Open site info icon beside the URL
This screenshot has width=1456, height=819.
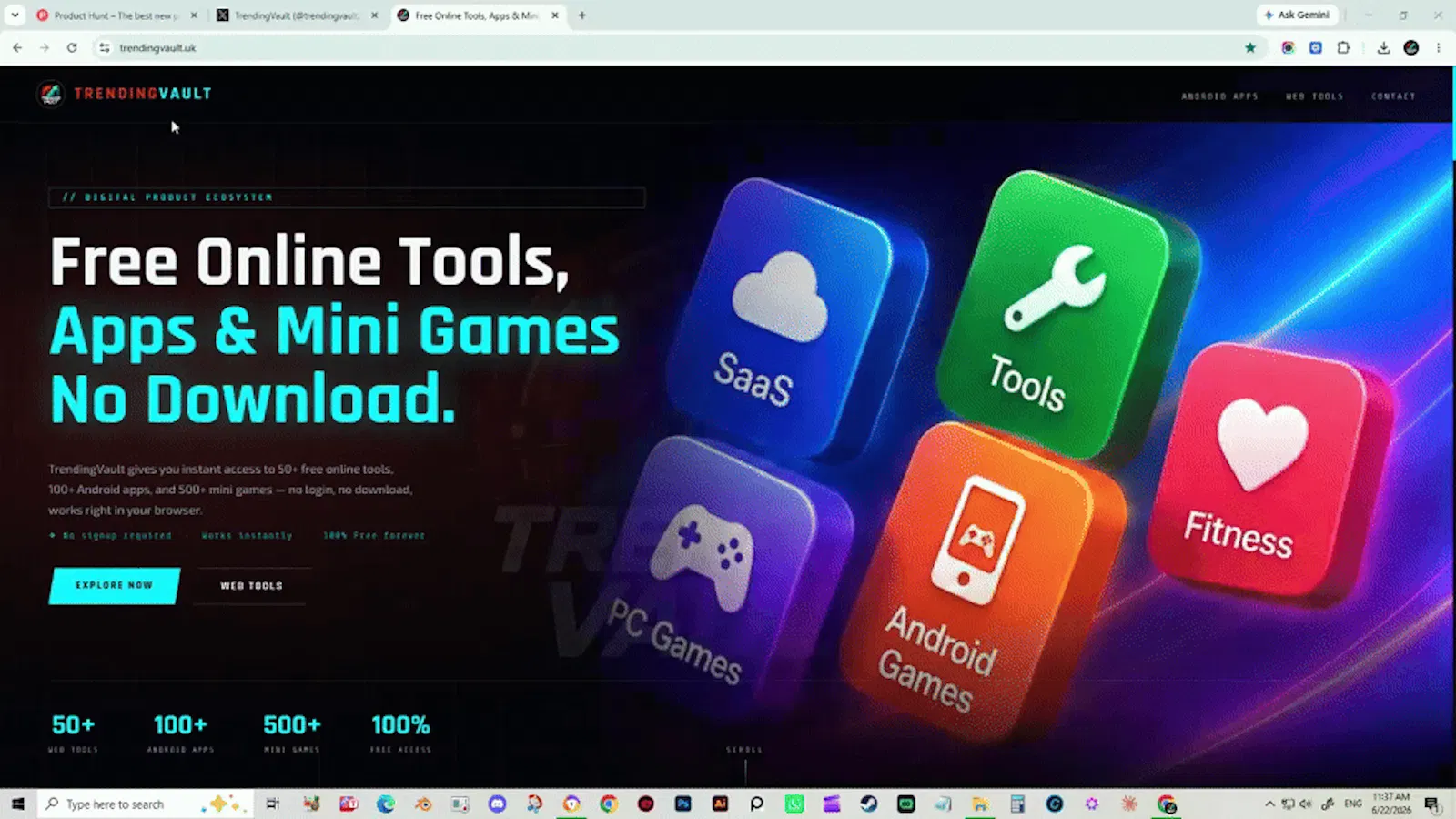105,47
